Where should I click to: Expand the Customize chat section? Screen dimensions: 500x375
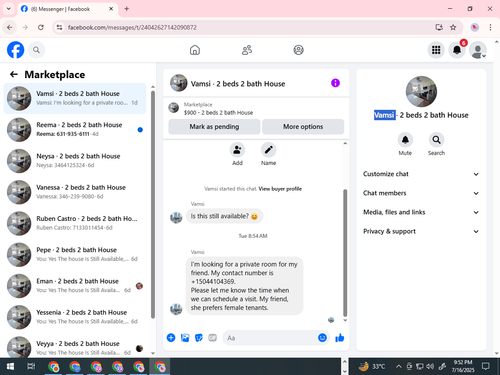click(421, 174)
